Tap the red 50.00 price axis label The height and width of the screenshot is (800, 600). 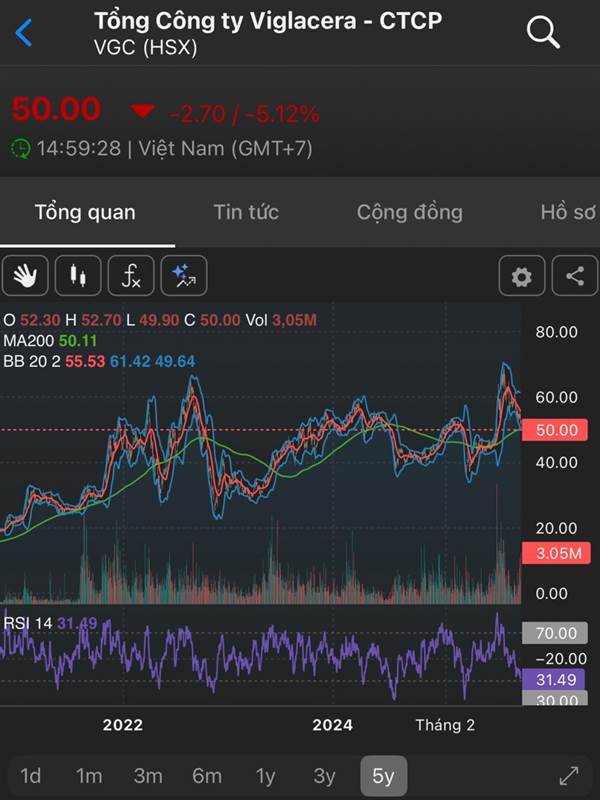coord(555,430)
